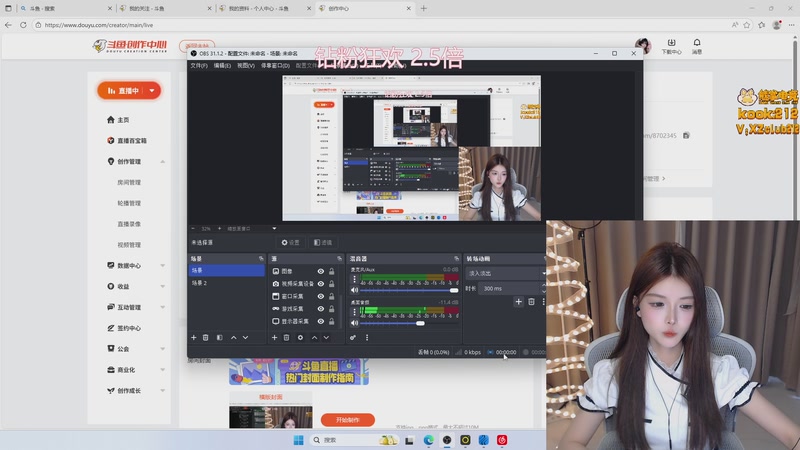Screen dimensions: 800x450
Task: Collapse 创作管理 sidebar section
Action: point(162,162)
